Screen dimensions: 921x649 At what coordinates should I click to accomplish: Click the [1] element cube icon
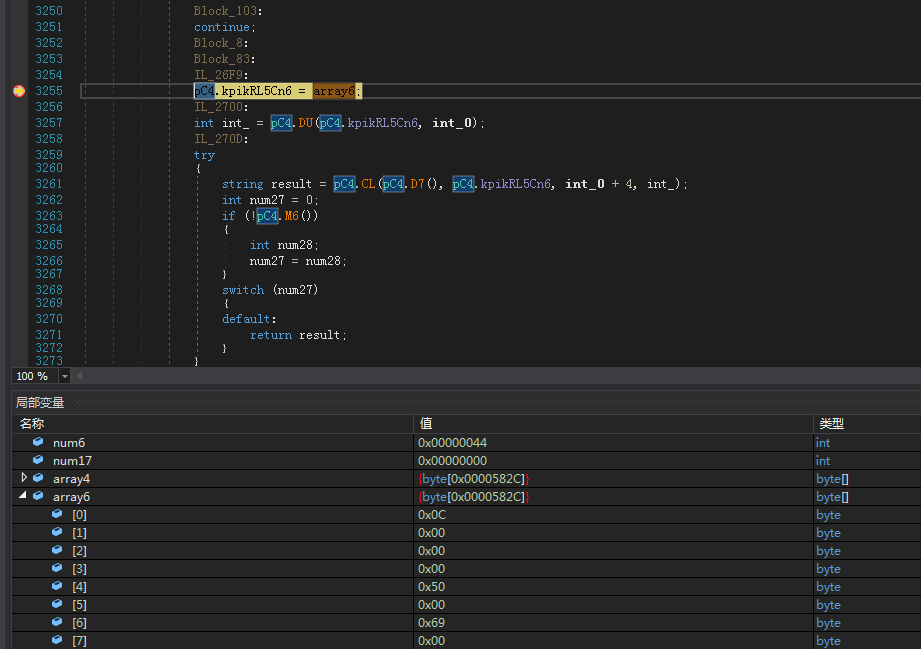(57, 532)
